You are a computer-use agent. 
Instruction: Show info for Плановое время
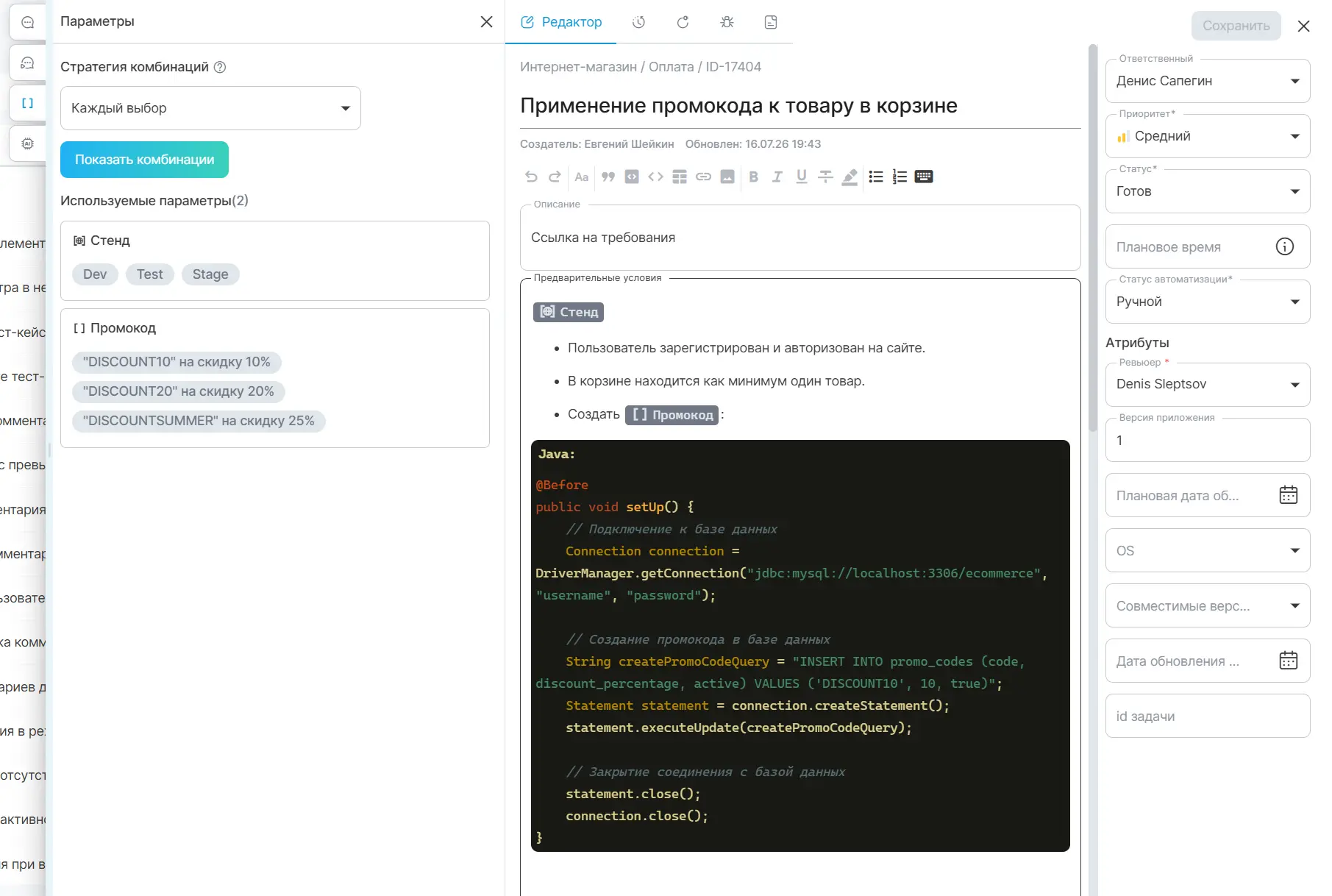tap(1284, 246)
